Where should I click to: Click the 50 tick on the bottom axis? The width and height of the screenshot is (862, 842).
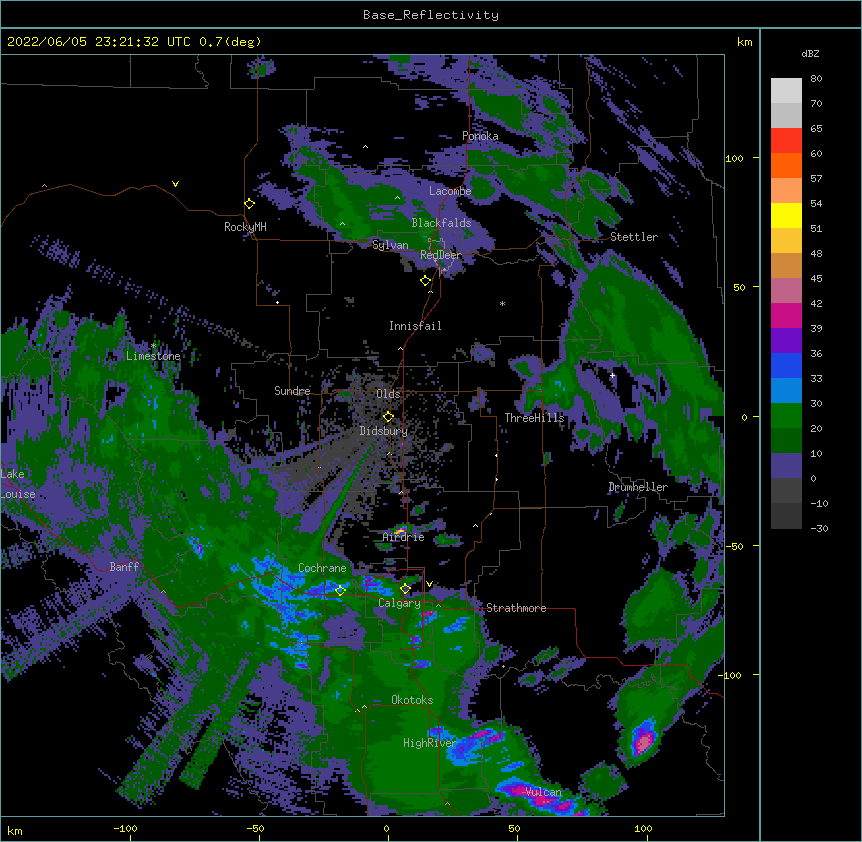(515, 828)
